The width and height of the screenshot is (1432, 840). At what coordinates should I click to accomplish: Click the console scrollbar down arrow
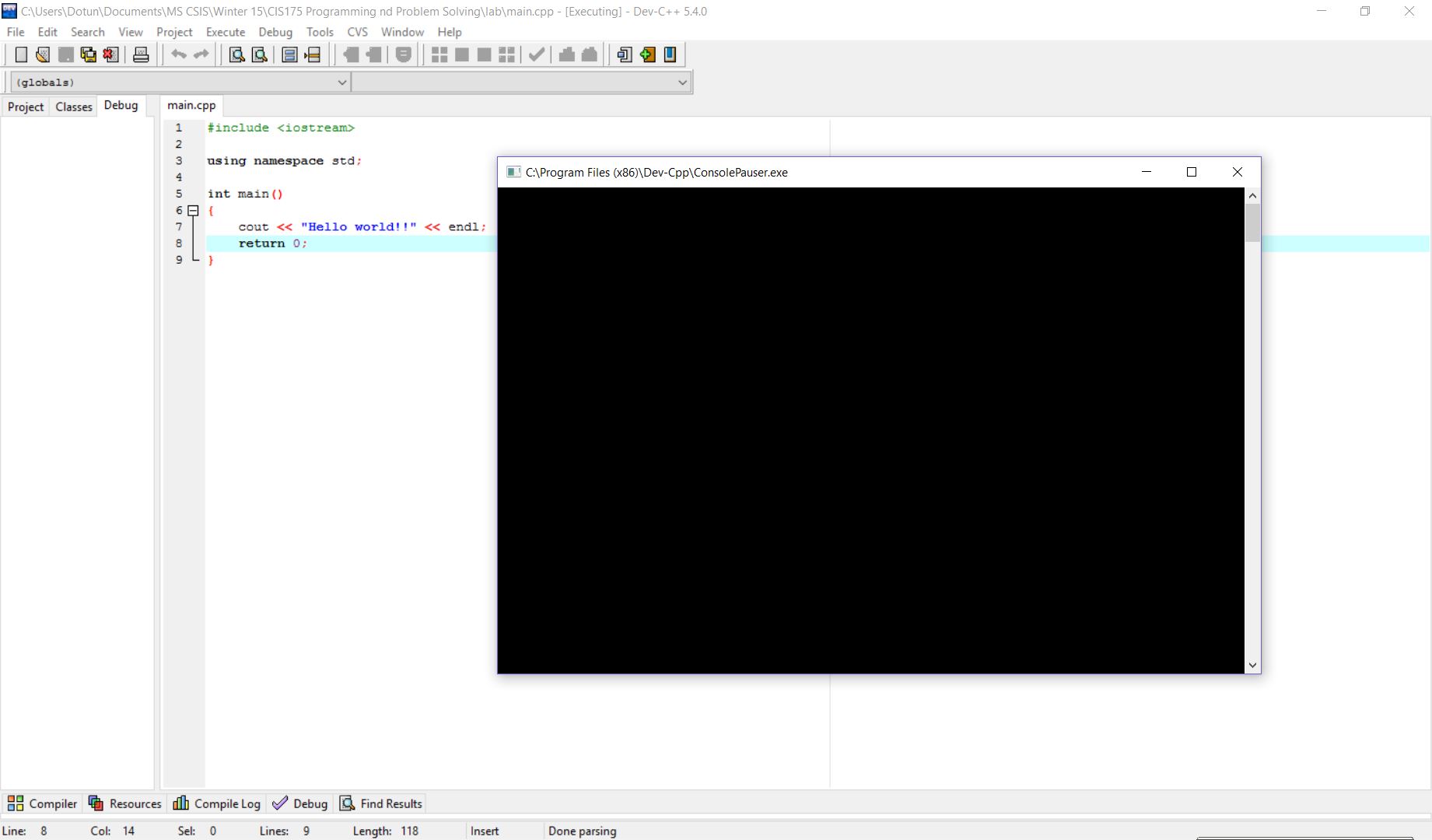(x=1252, y=665)
